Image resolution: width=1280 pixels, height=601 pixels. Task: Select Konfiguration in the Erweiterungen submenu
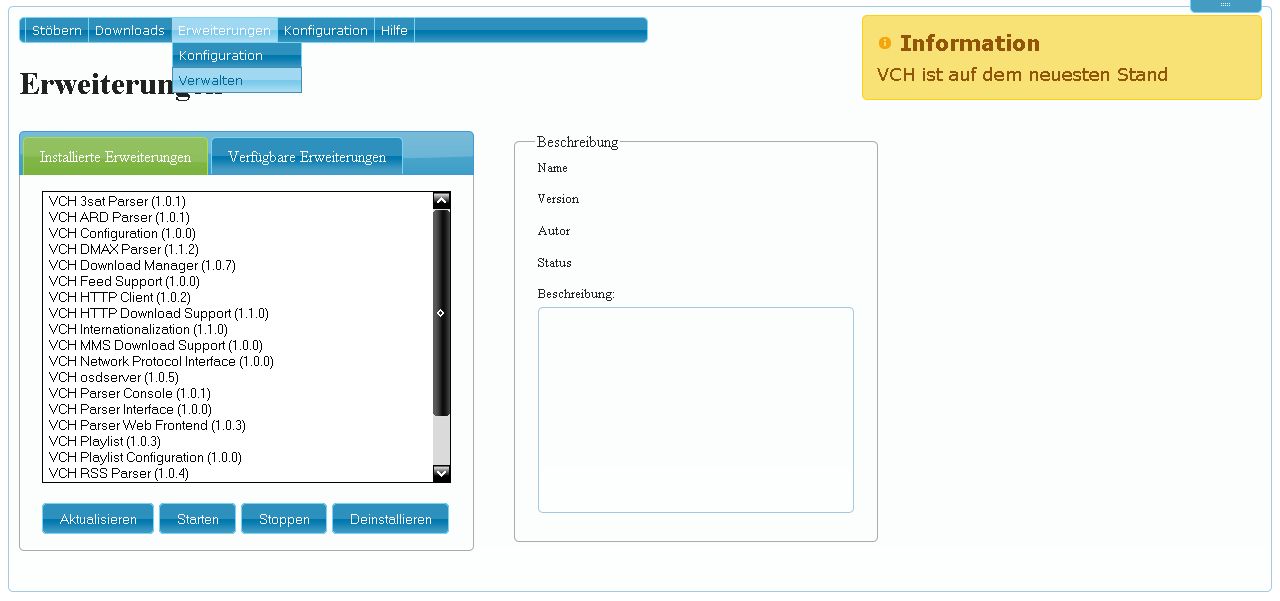pyautogui.click(x=221, y=55)
